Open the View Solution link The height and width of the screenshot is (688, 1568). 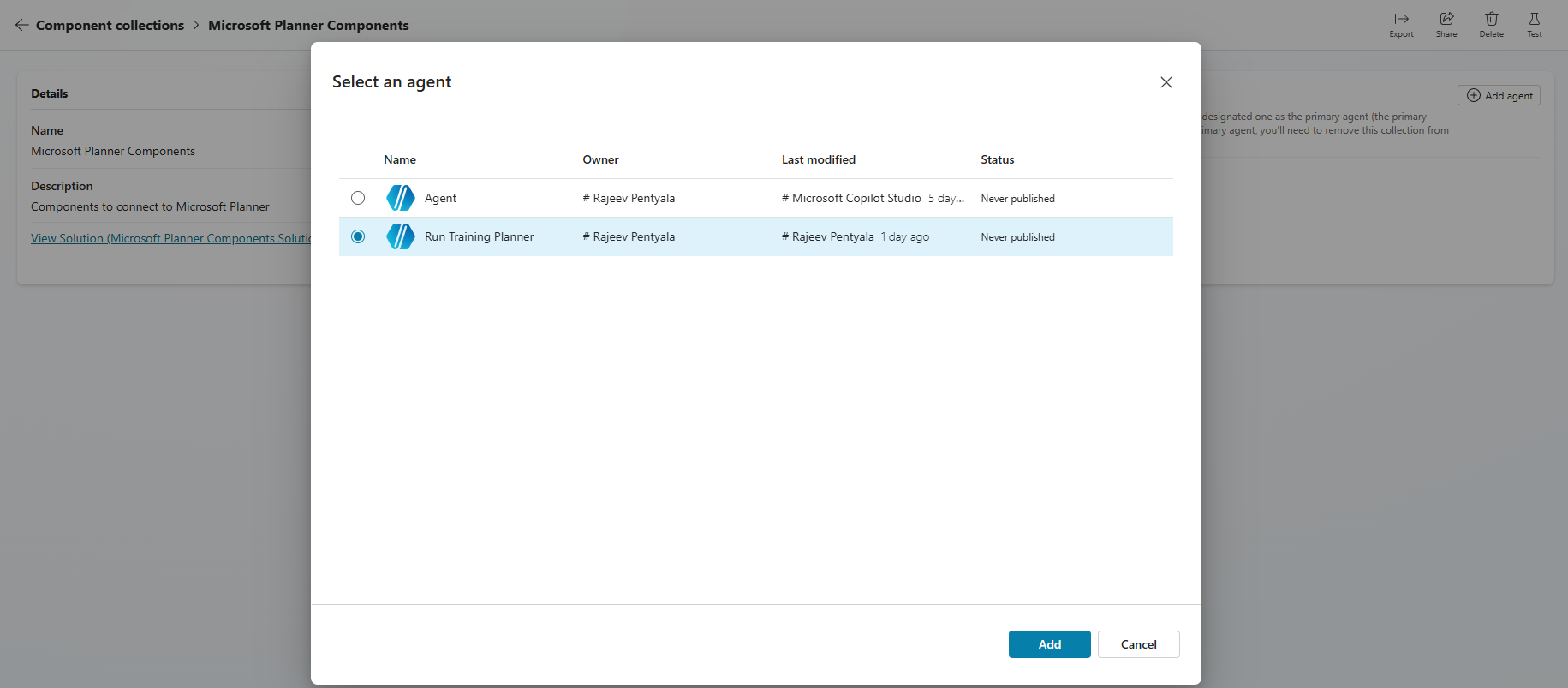coord(170,238)
